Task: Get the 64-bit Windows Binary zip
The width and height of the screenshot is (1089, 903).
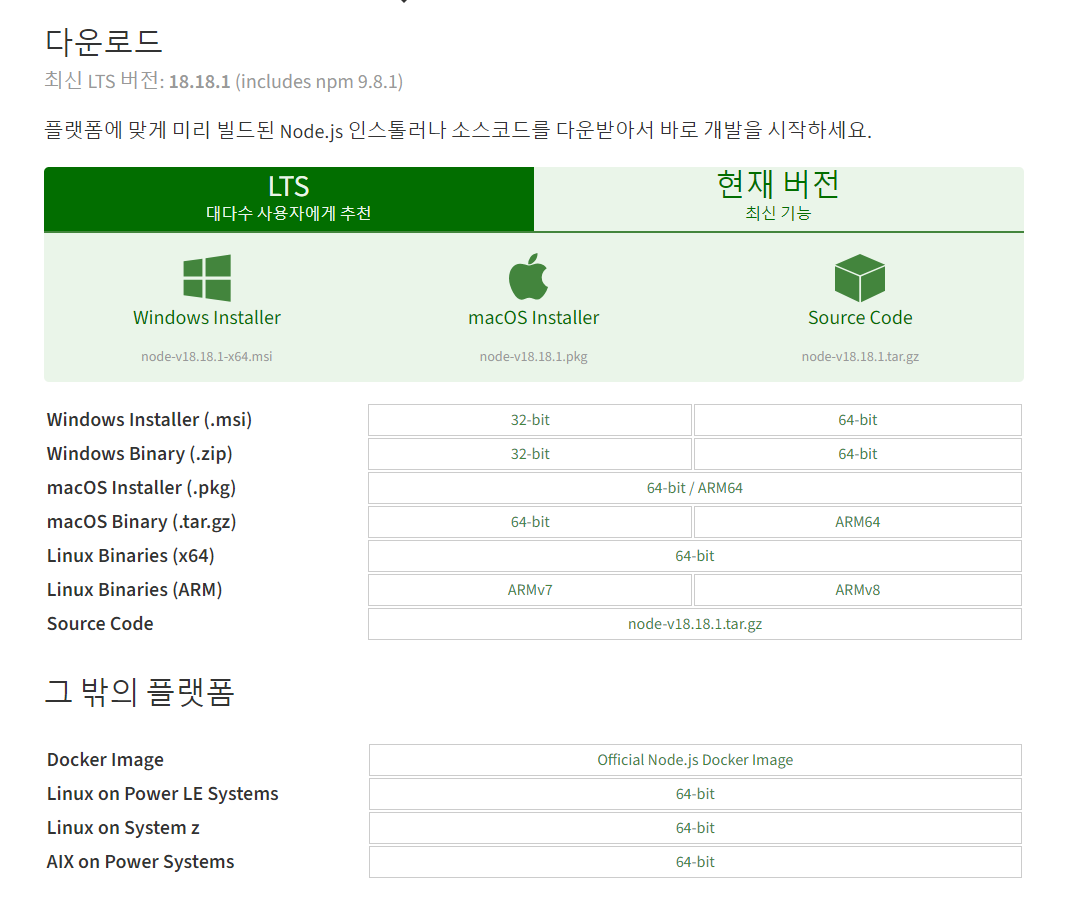Action: pos(857,453)
